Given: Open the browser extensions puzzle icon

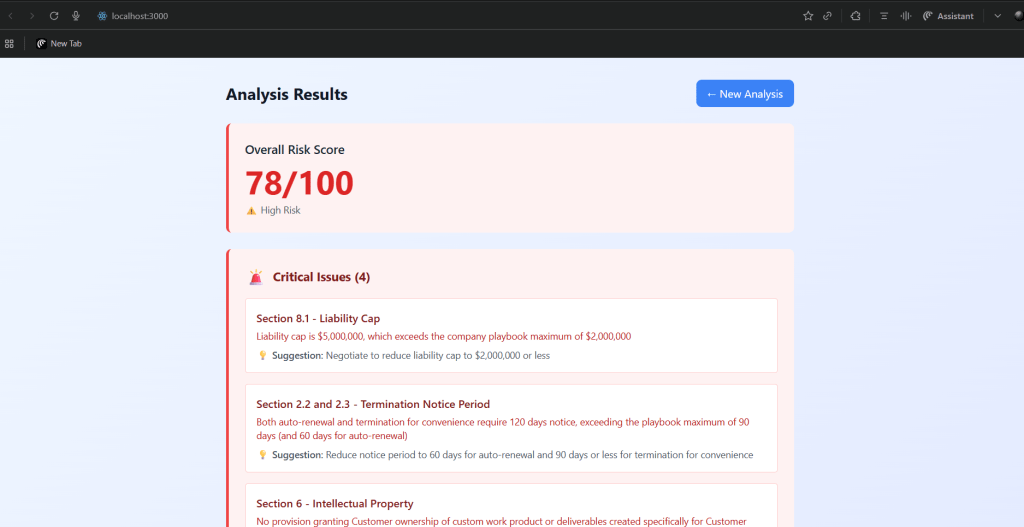Looking at the screenshot, I should (x=856, y=16).
